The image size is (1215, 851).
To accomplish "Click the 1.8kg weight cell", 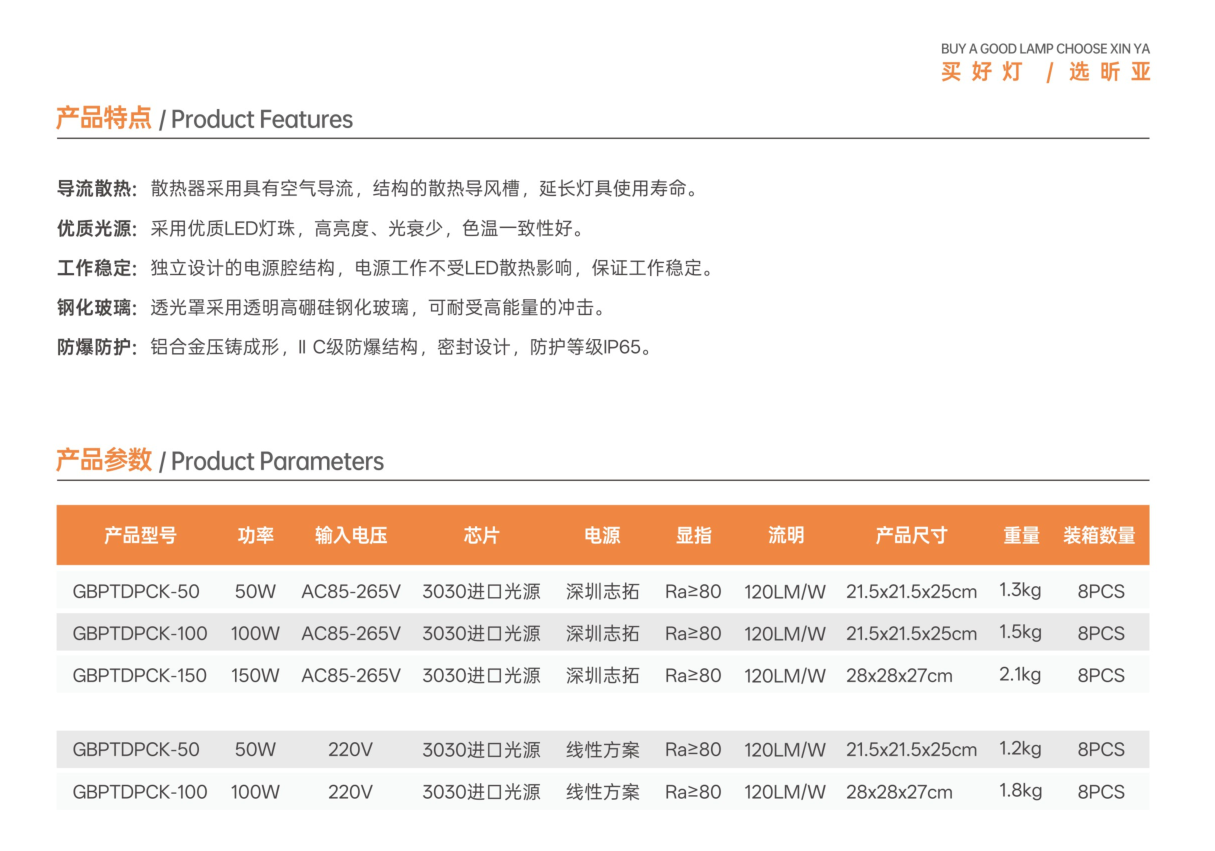I will (x=1020, y=791).
